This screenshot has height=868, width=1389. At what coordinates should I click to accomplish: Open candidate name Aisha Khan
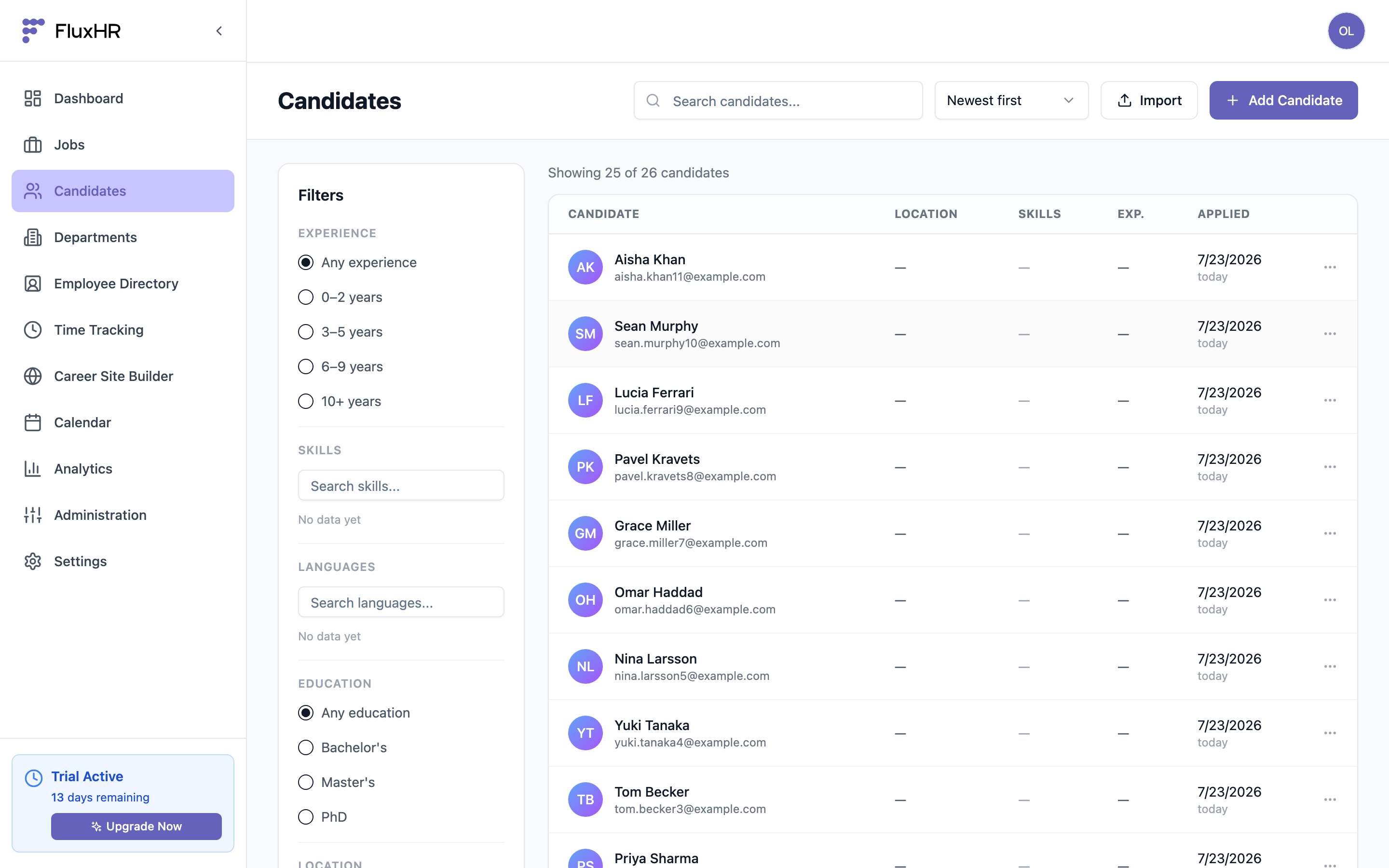[650, 259]
